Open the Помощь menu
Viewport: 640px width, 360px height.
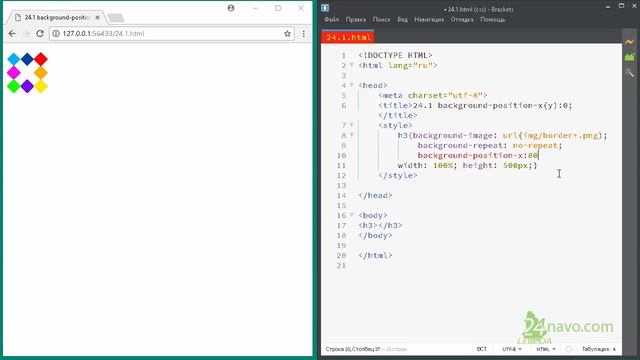point(493,19)
